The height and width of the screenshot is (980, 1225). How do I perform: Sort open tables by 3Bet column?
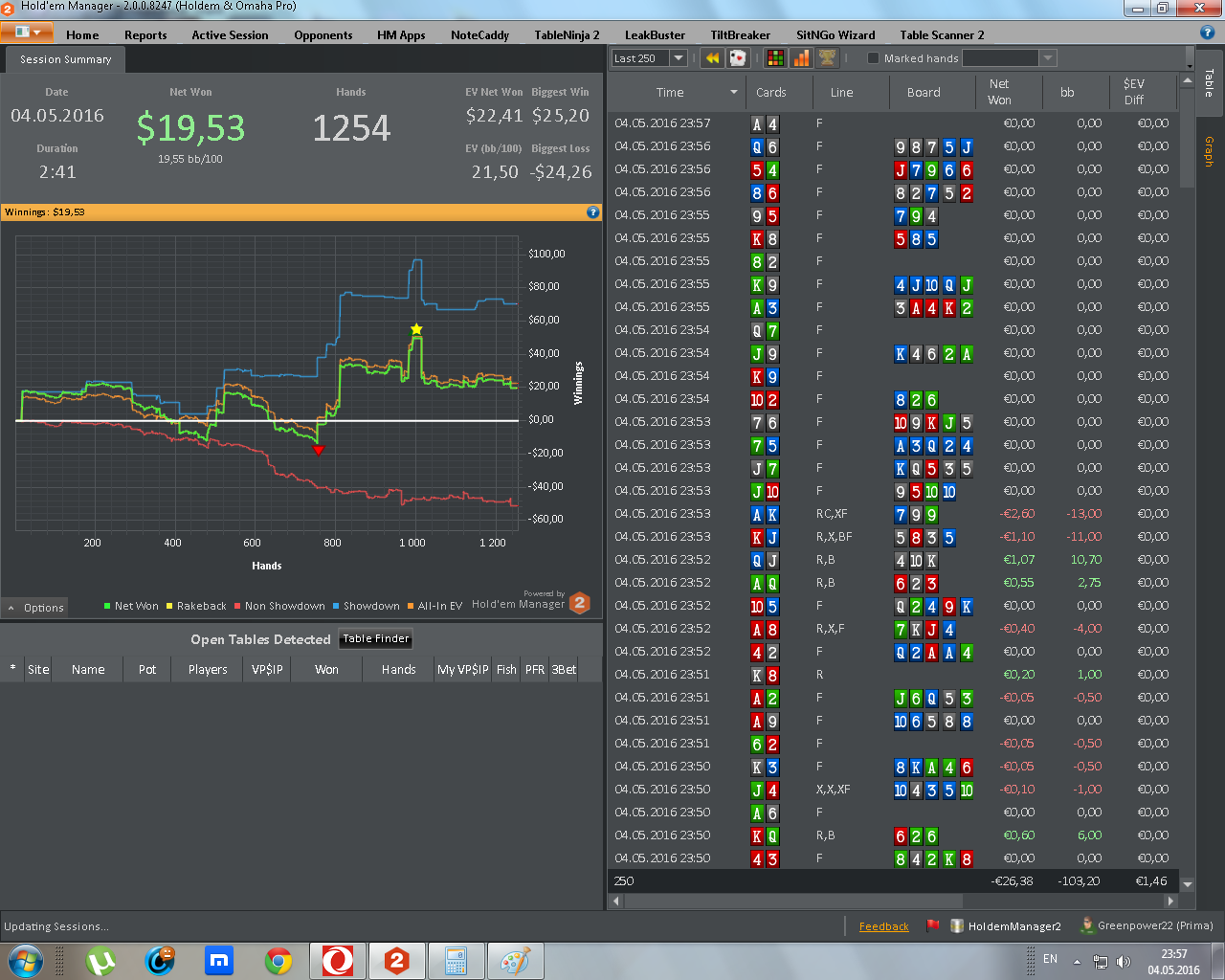[x=564, y=670]
